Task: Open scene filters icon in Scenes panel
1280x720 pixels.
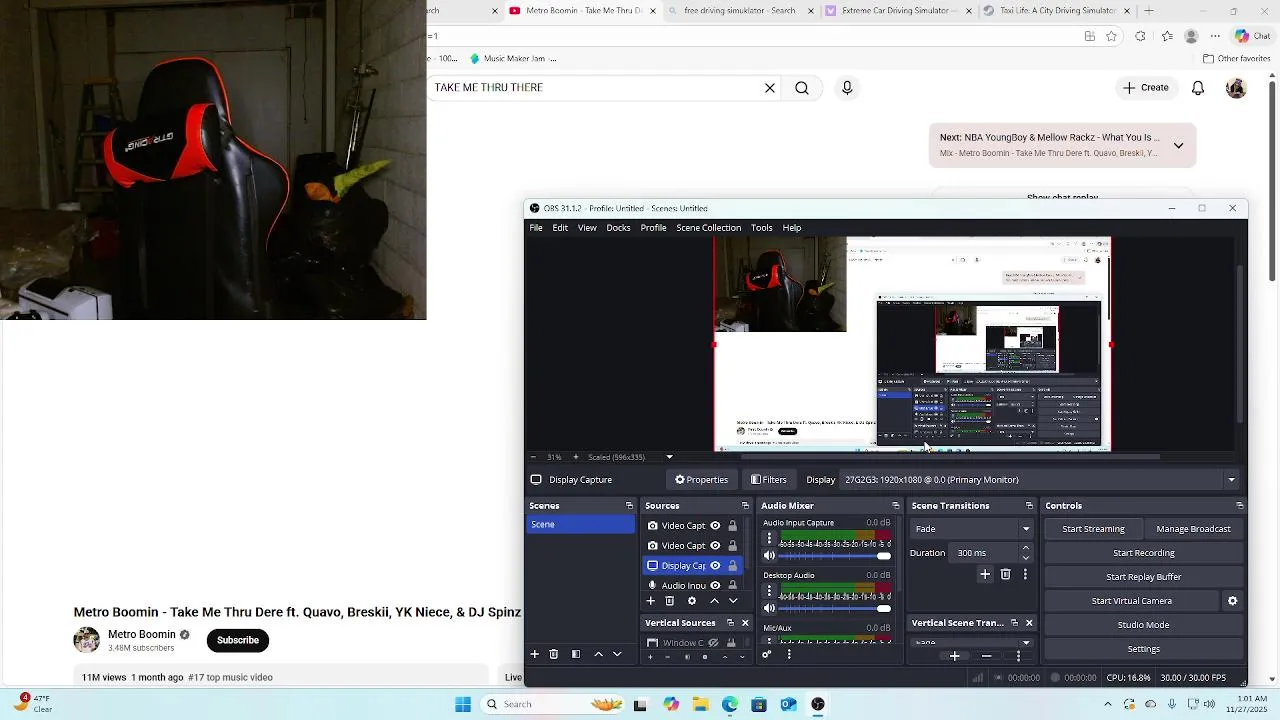Action: (x=576, y=654)
